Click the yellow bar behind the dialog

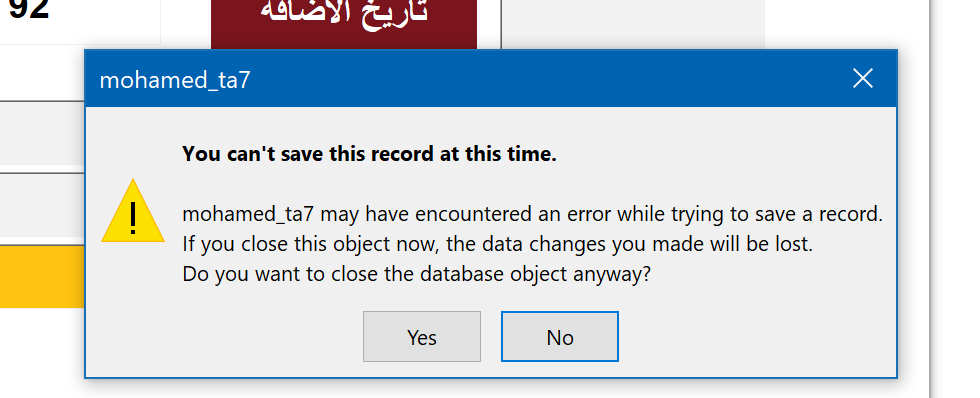(x=42, y=276)
